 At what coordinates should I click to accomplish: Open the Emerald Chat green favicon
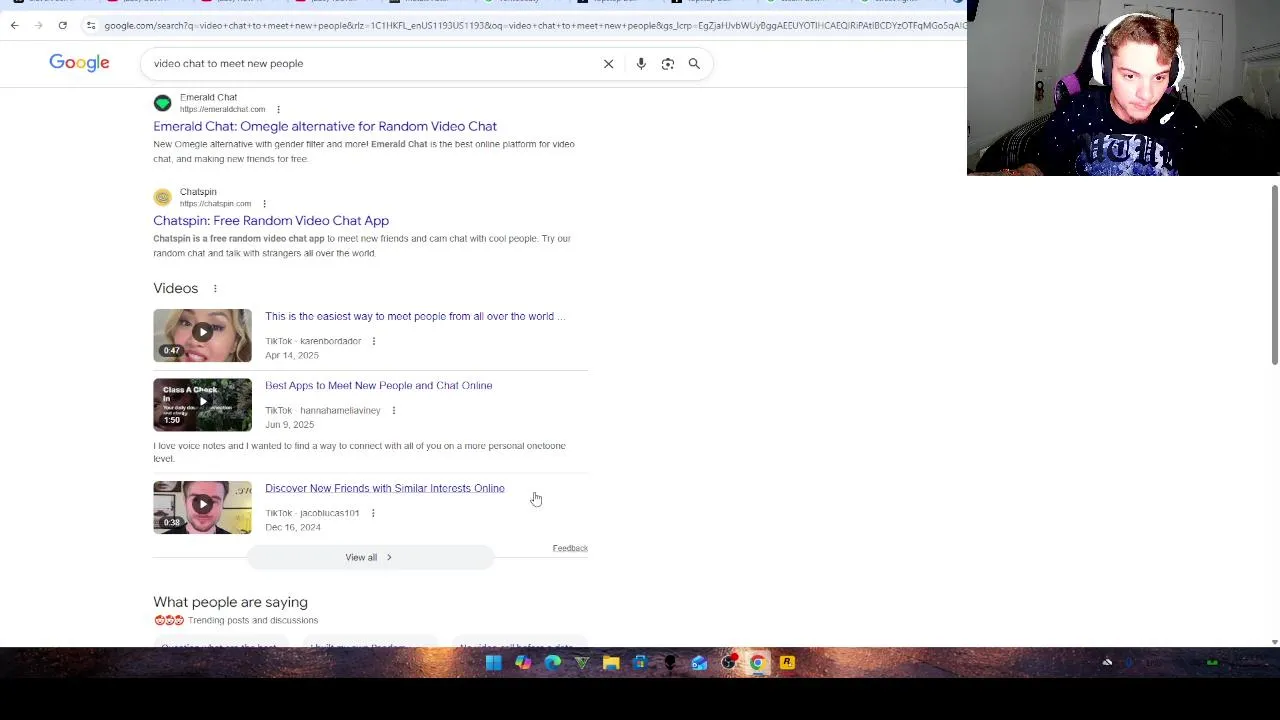(162, 103)
